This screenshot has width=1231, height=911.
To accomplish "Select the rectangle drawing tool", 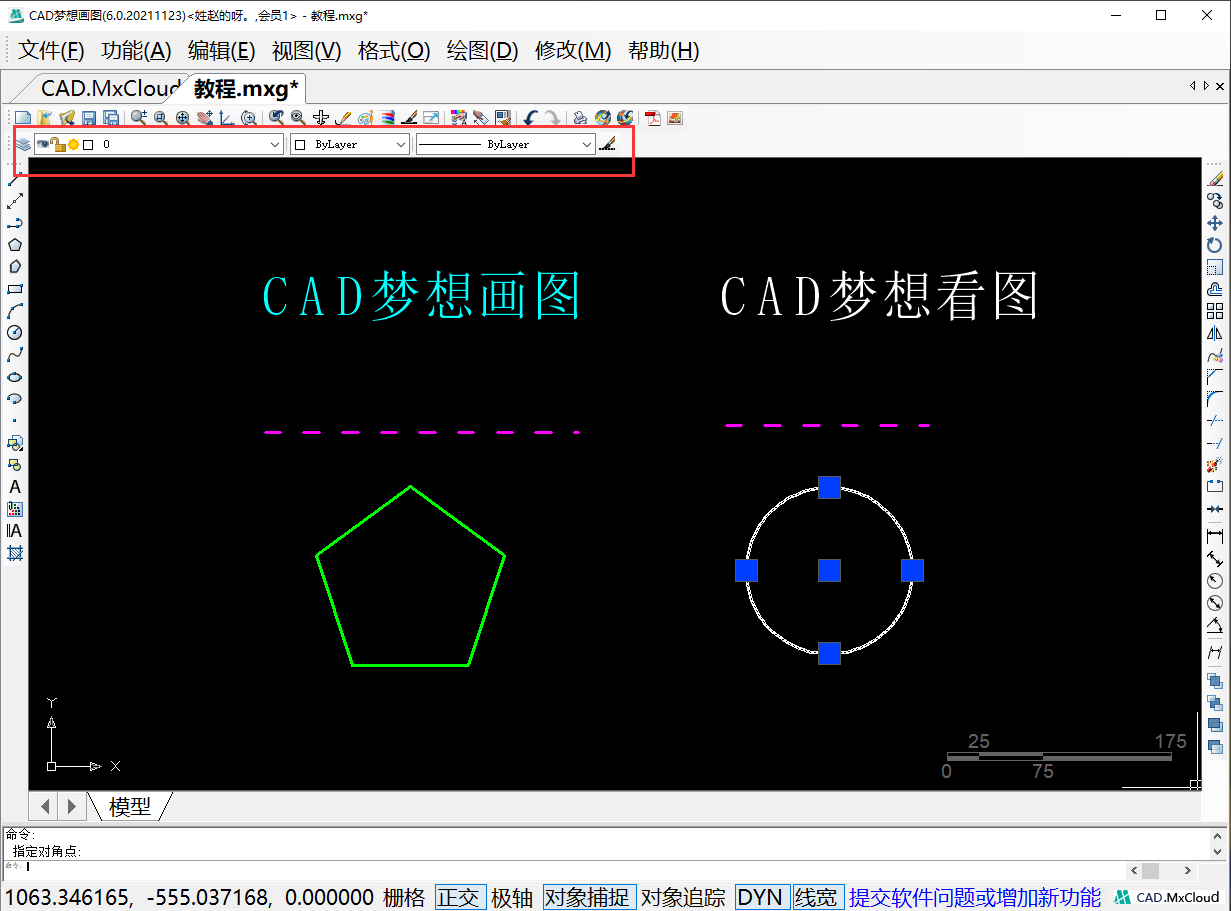I will [15, 289].
